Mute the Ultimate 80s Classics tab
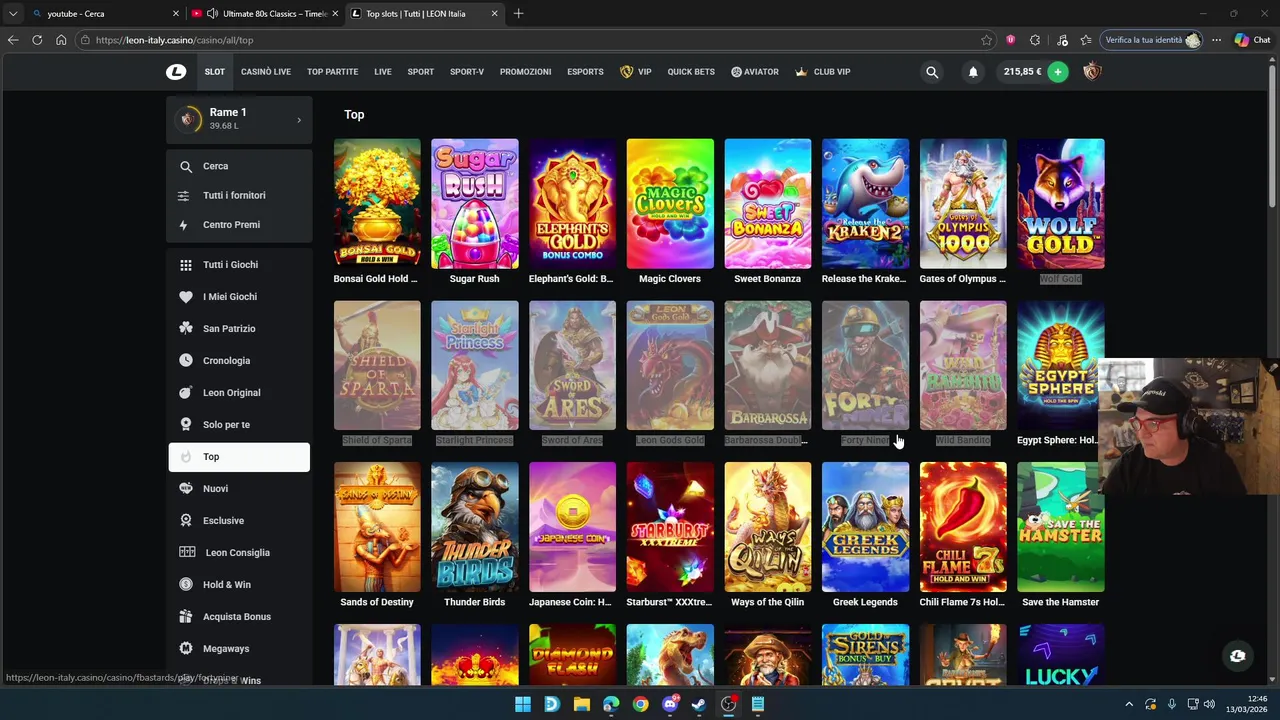 click(x=212, y=13)
